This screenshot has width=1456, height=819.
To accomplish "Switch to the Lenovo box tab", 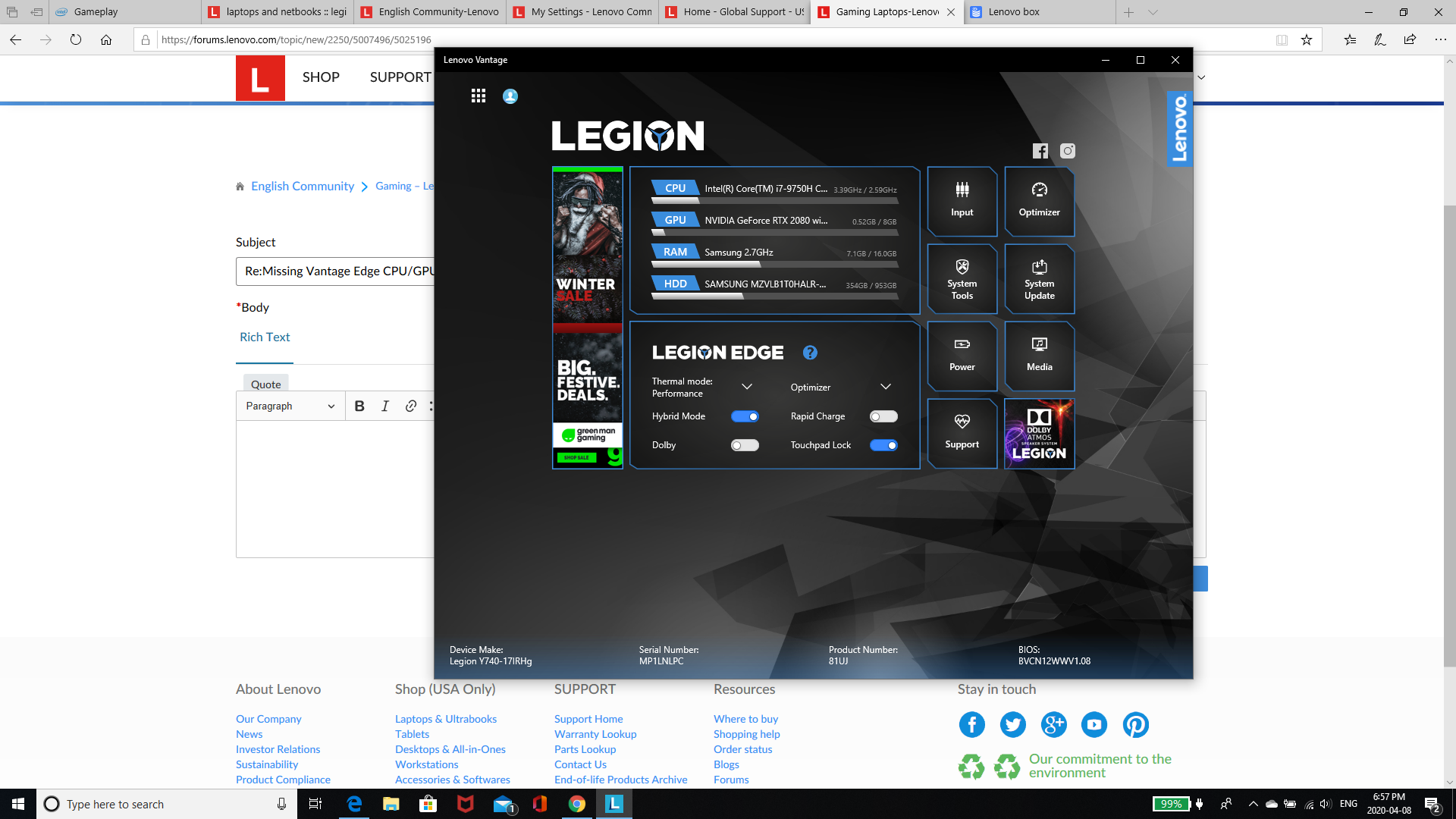I will click(1040, 12).
